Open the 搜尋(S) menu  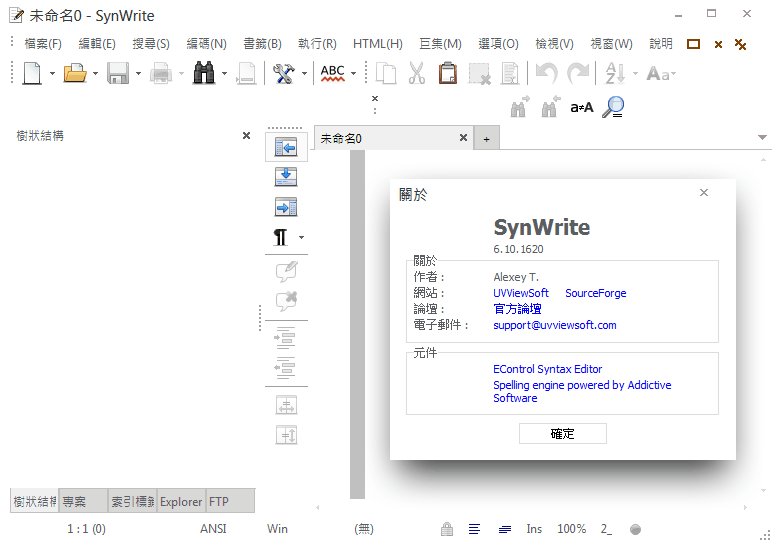151,44
